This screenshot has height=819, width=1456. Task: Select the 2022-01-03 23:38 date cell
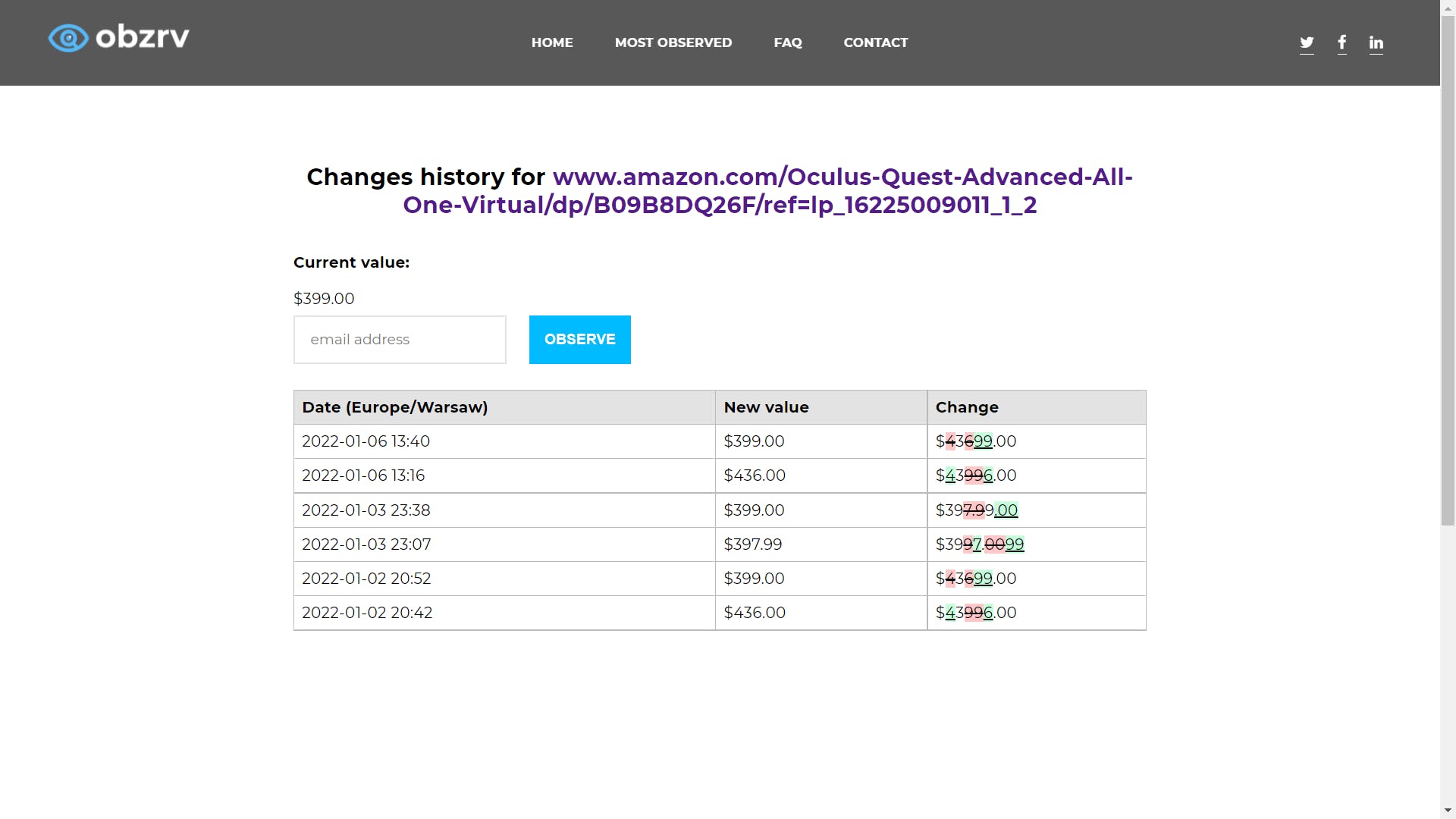point(504,510)
